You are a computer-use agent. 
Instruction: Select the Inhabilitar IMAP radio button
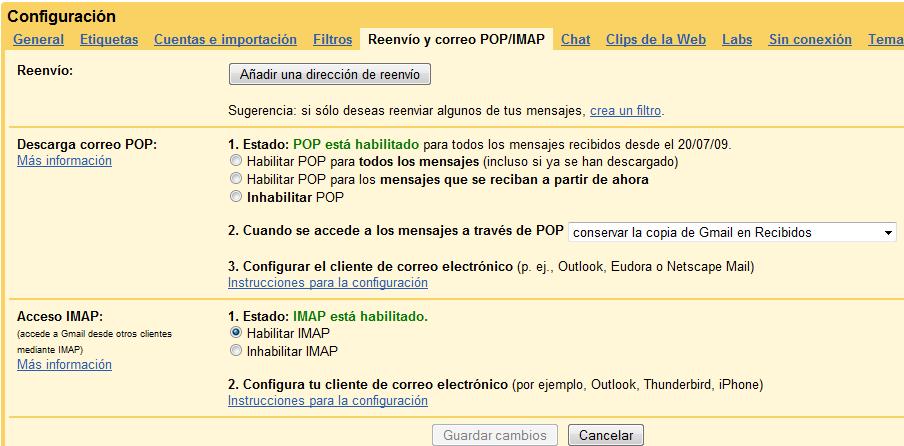coord(235,350)
